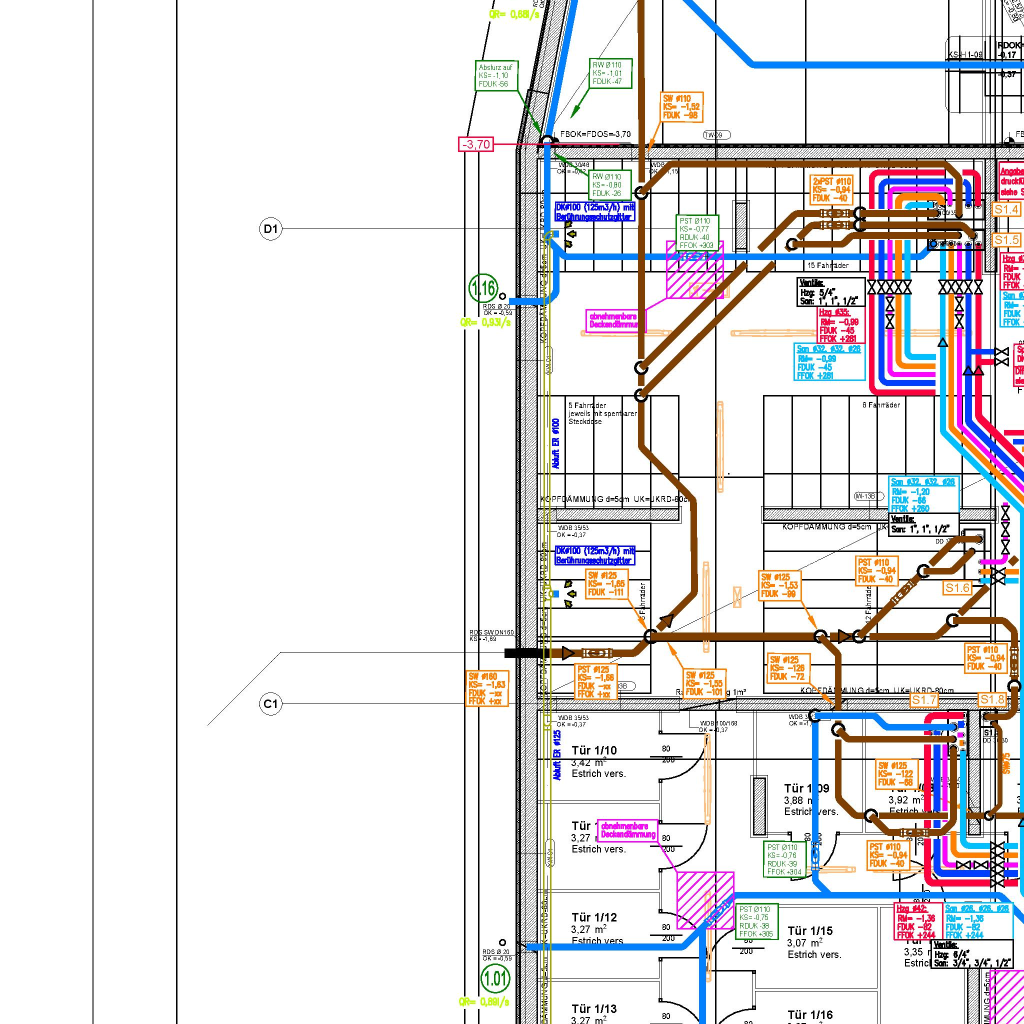Screen dimensions: 1024x1024
Task: Click the 2xPST ø110 orange label
Action: (832, 188)
